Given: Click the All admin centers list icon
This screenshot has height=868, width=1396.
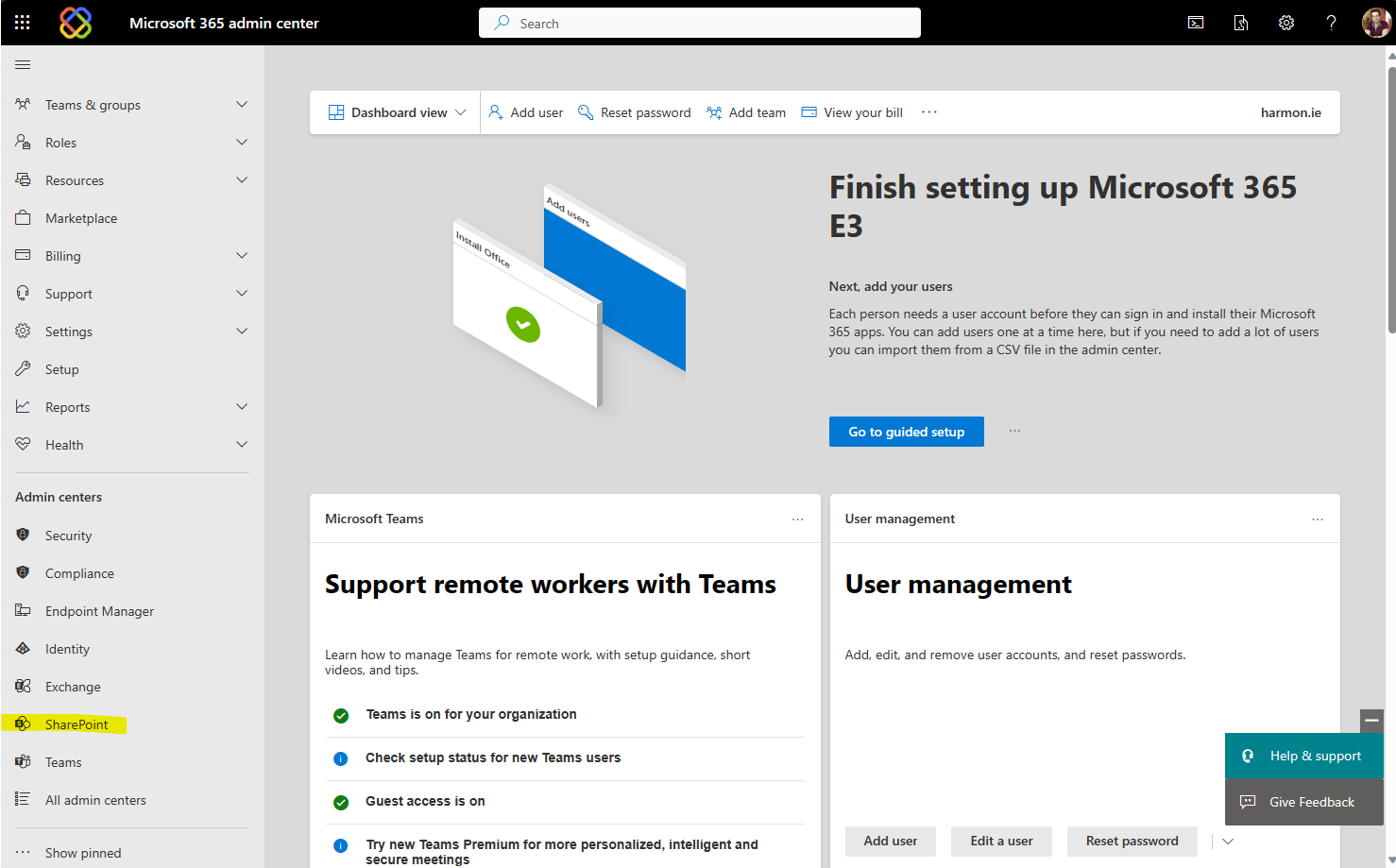Looking at the screenshot, I should click(x=23, y=799).
